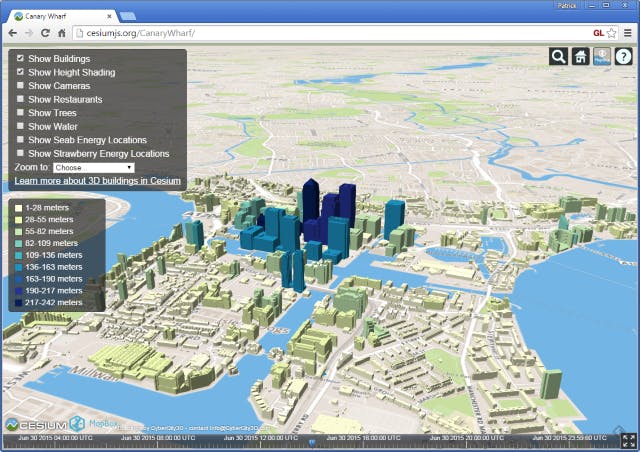Jump timeline to Jun 30 2015 20:00:00 UTC
The width and height of the screenshot is (640, 452).
coord(466,438)
